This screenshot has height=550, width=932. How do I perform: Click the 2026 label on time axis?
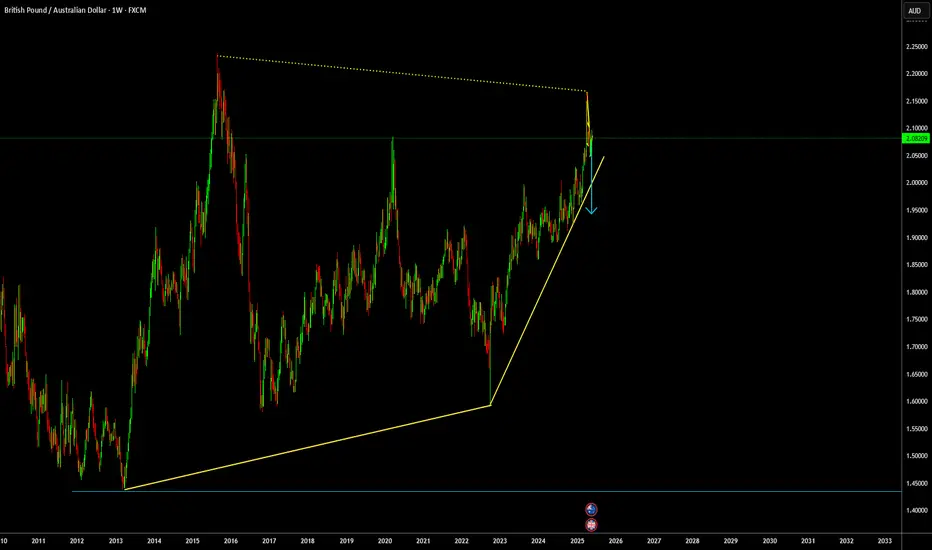[x=616, y=541]
